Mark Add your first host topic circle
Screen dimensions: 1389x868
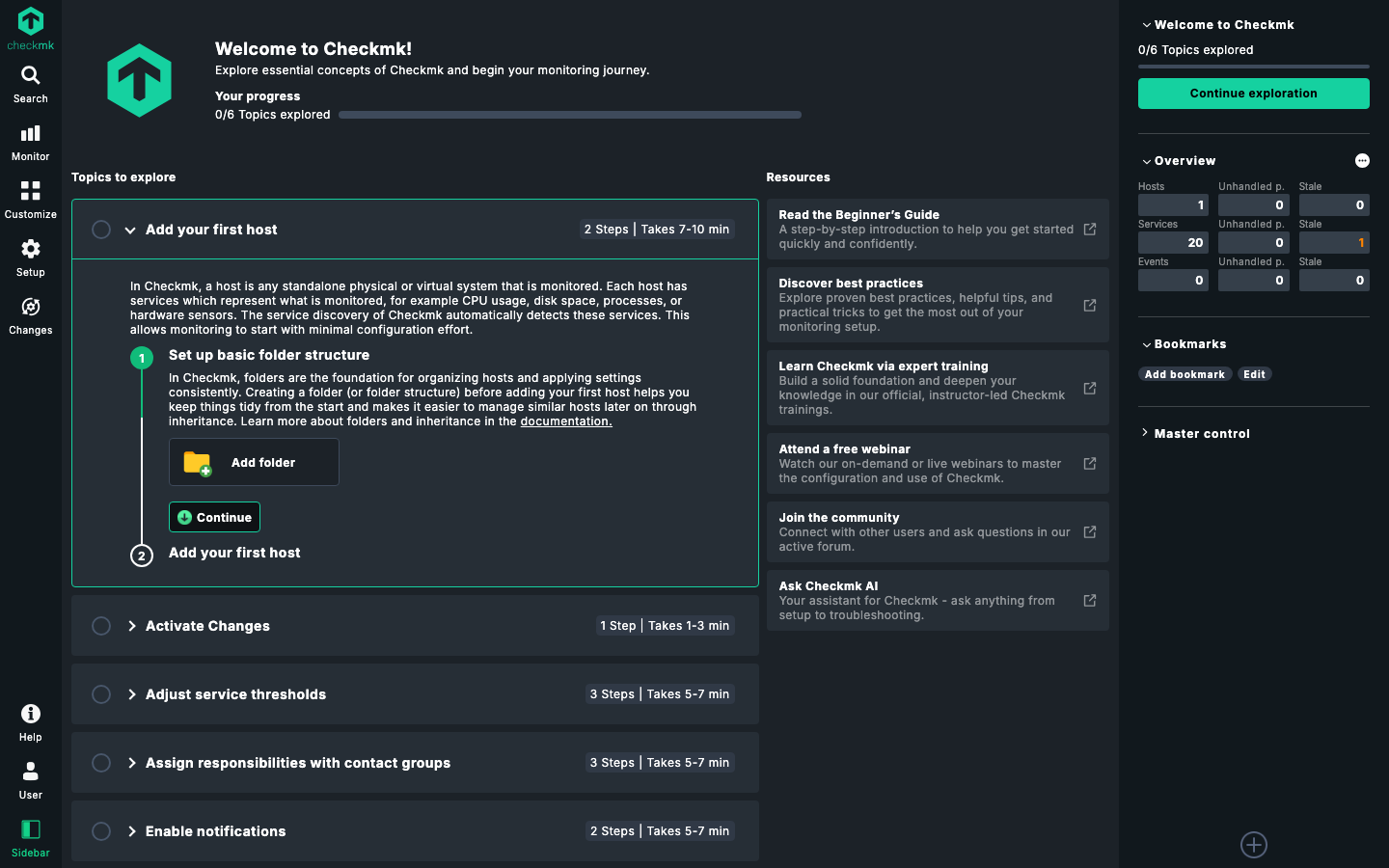coord(101,230)
